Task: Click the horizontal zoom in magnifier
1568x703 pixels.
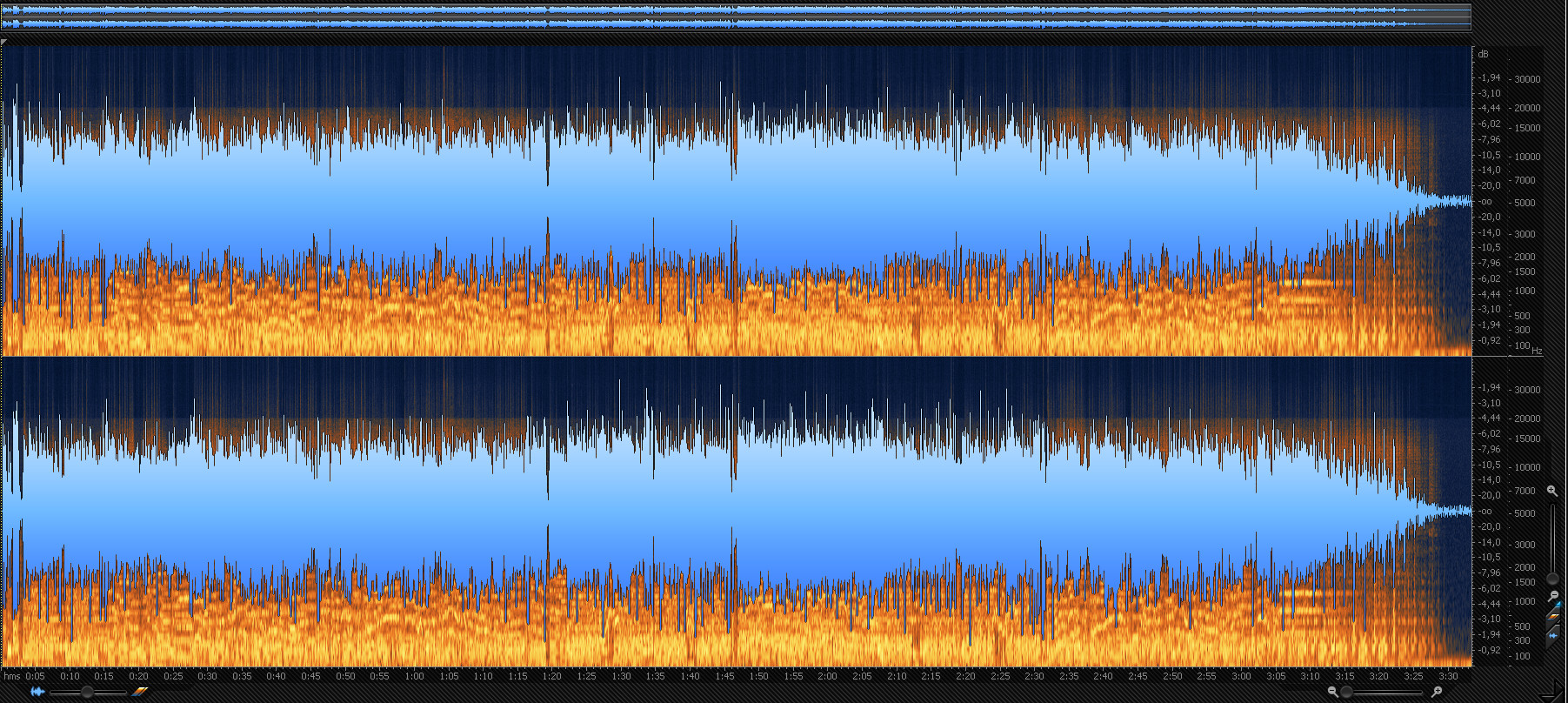Action: [x=1437, y=692]
